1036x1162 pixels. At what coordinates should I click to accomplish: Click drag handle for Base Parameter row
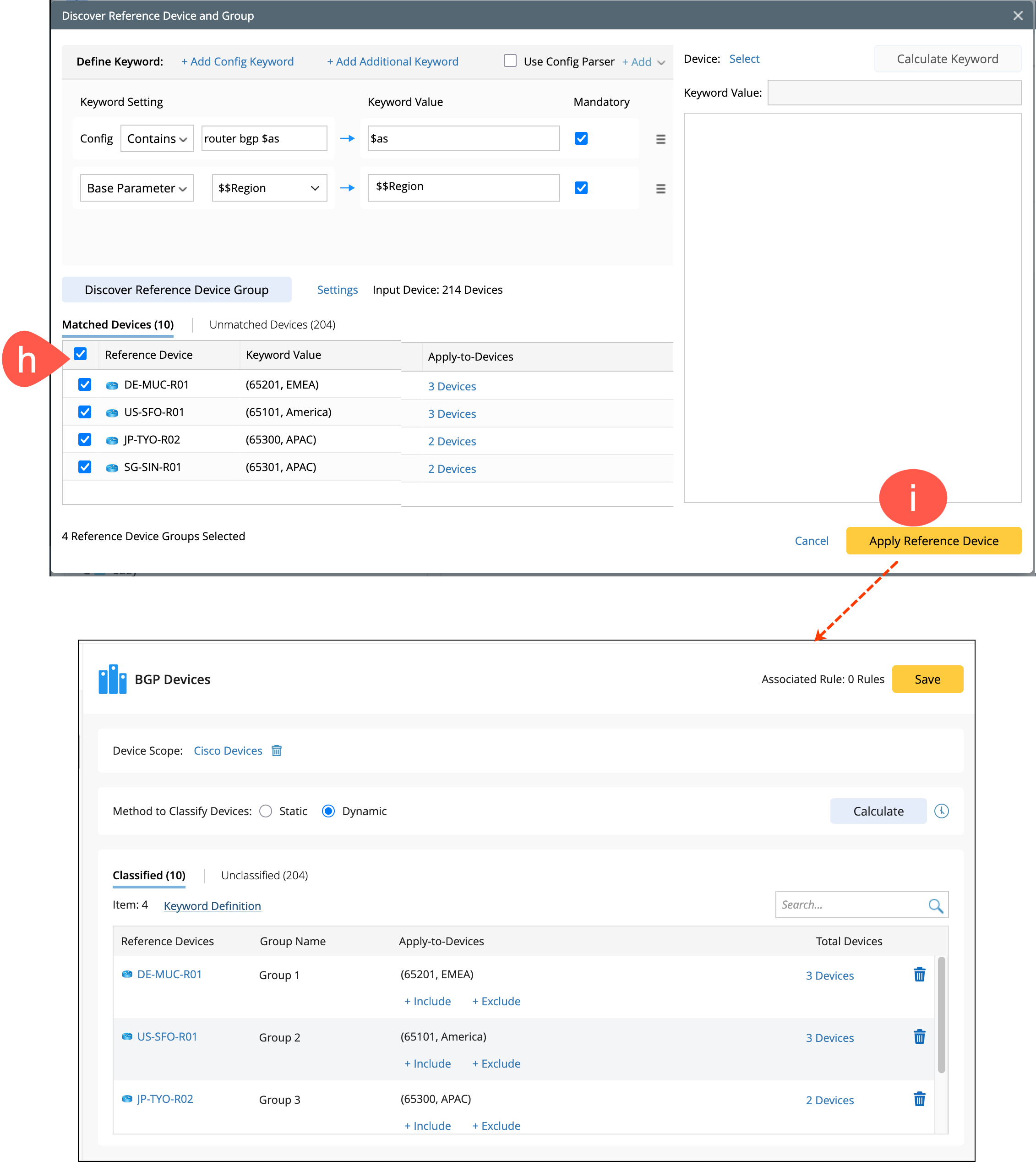tap(660, 188)
